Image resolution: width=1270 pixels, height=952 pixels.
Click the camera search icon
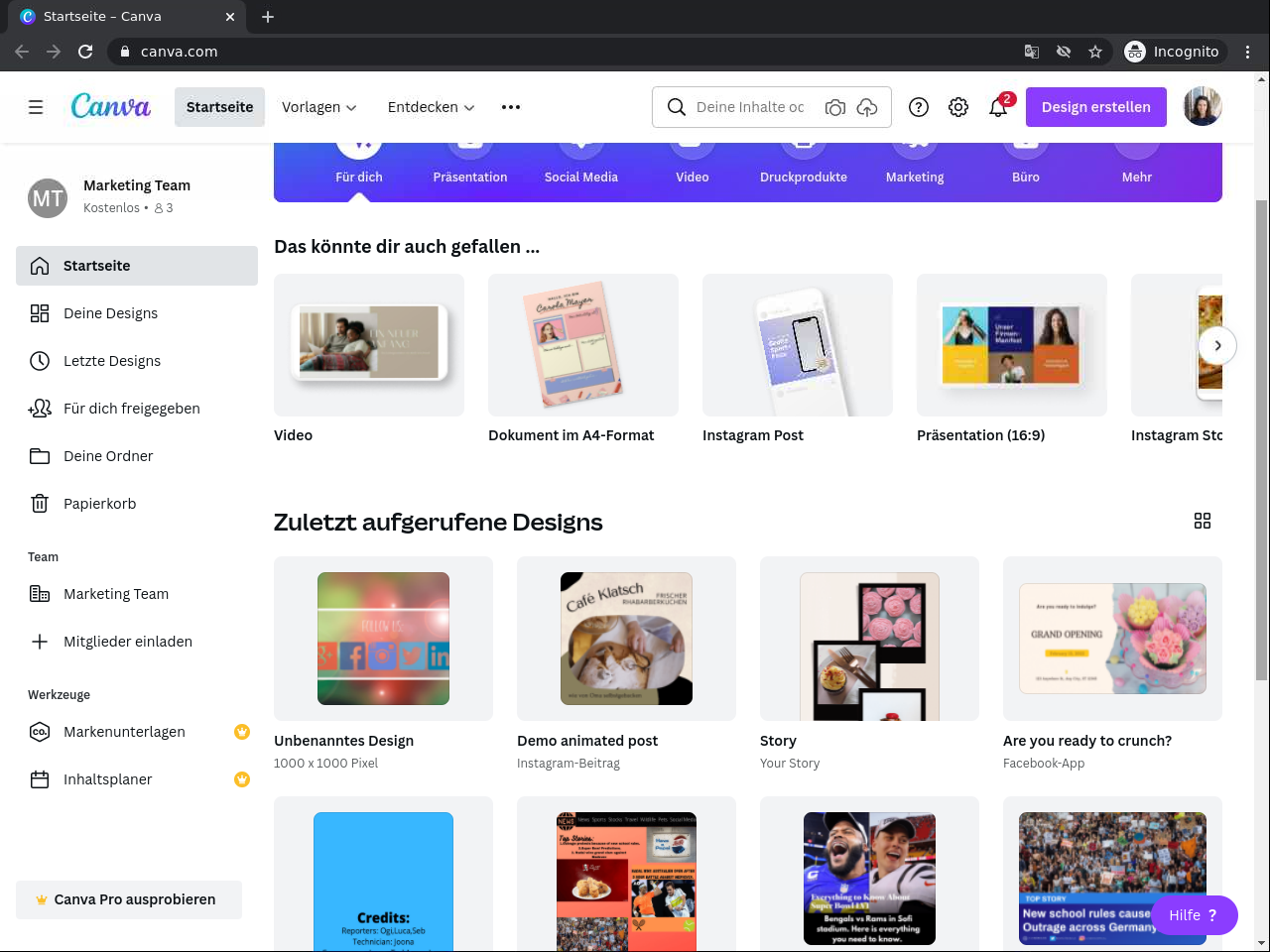tap(835, 107)
